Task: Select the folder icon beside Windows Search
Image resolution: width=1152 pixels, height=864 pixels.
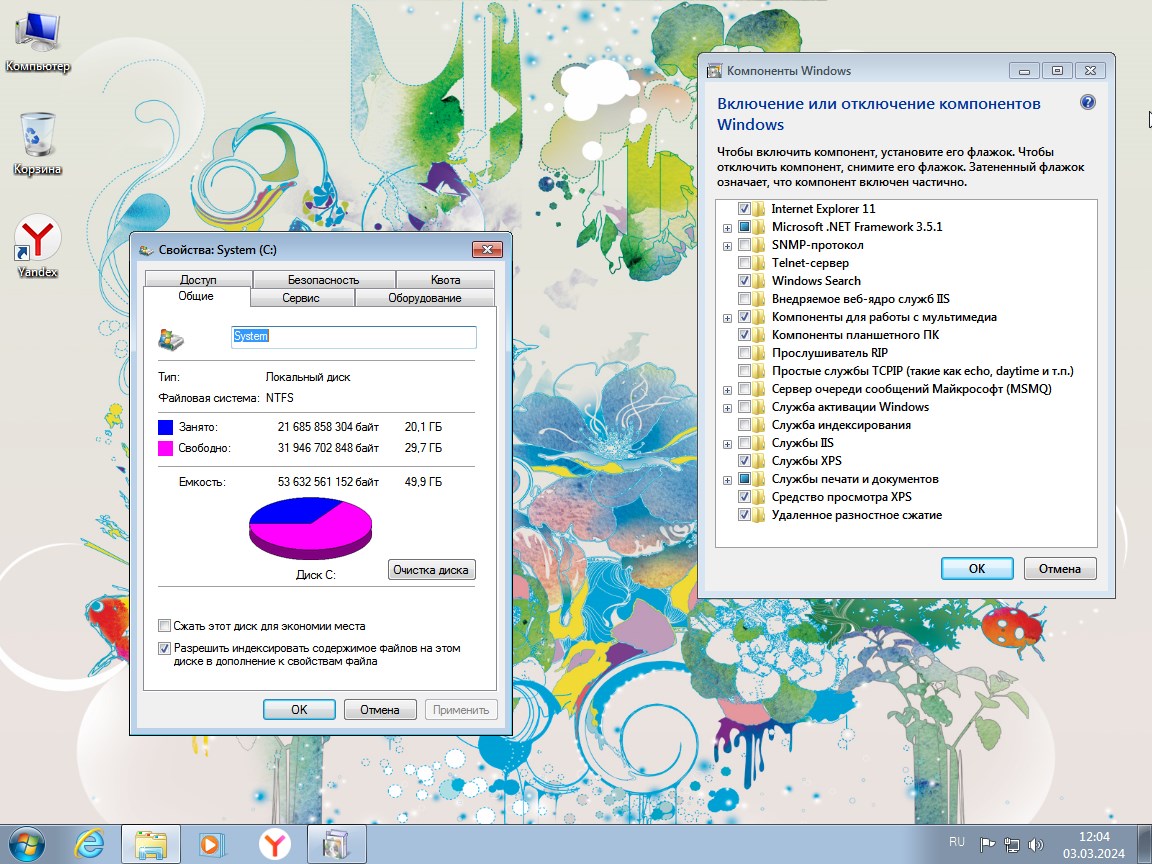Action: click(x=758, y=281)
